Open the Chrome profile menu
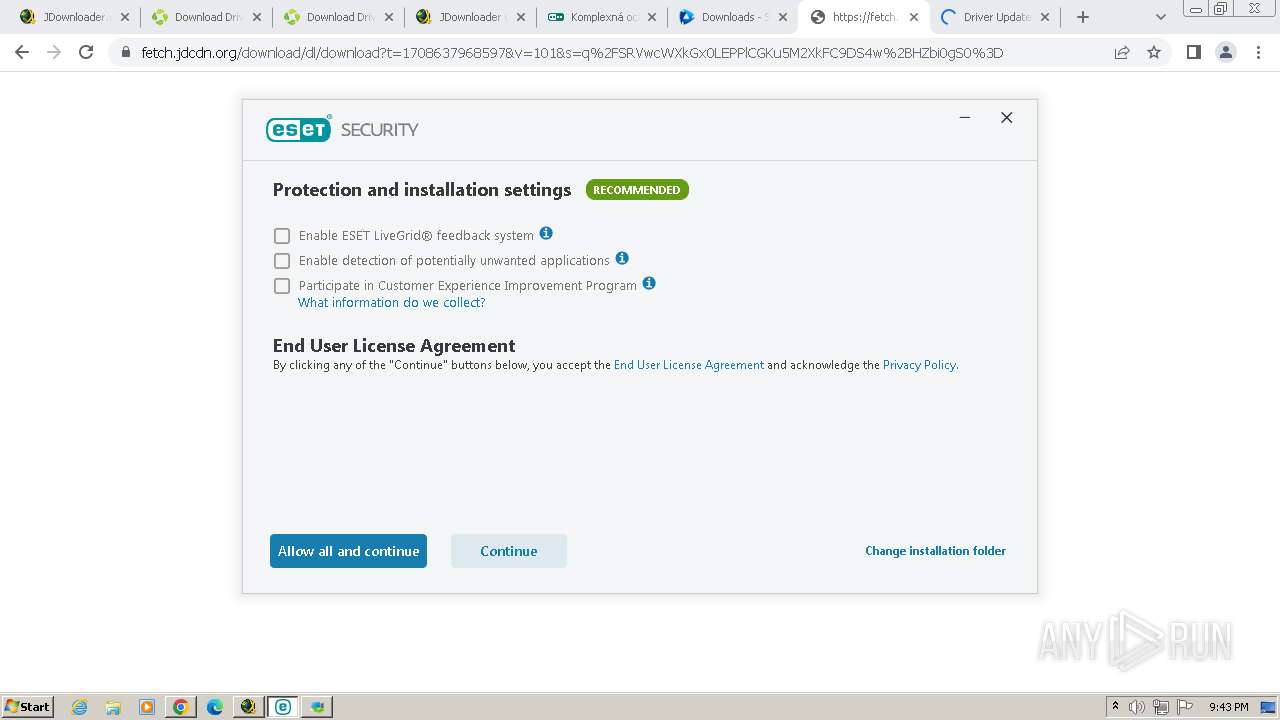1280x720 pixels. click(x=1225, y=53)
